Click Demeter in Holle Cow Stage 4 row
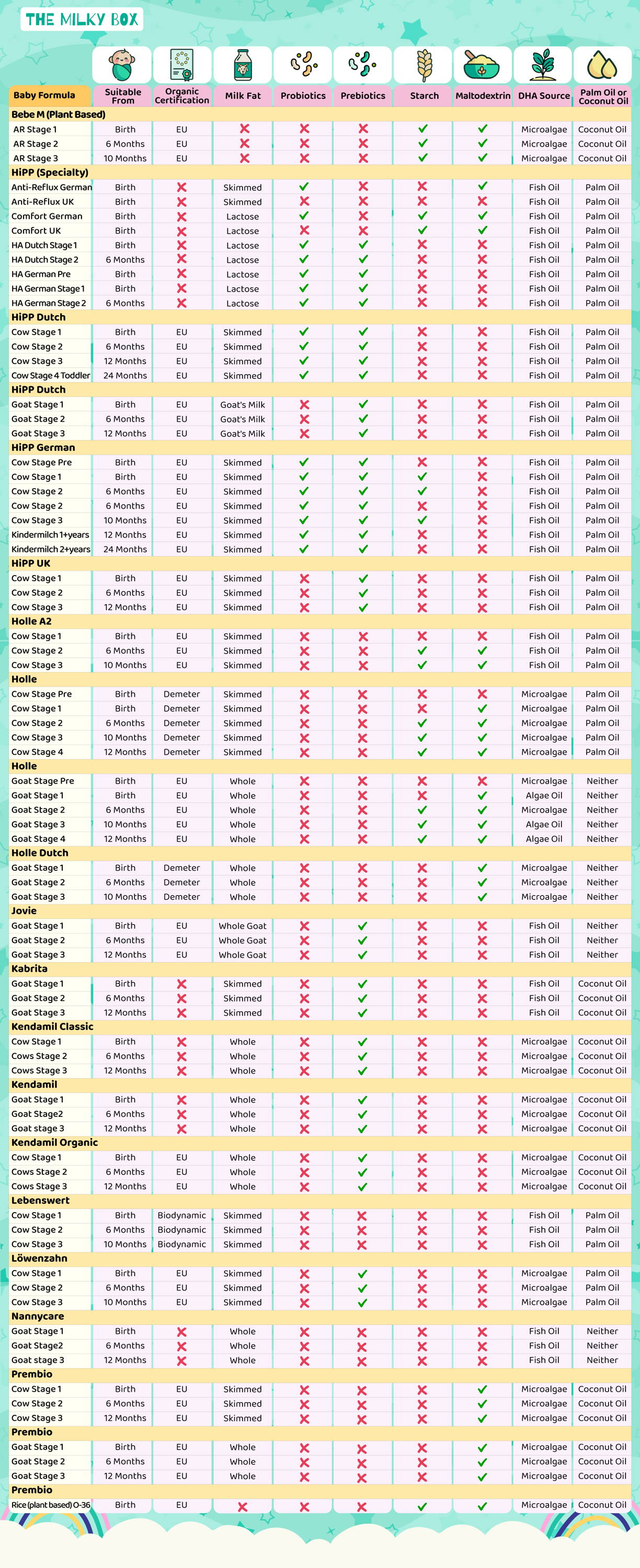This screenshot has height=1568, width=640. coord(181,752)
